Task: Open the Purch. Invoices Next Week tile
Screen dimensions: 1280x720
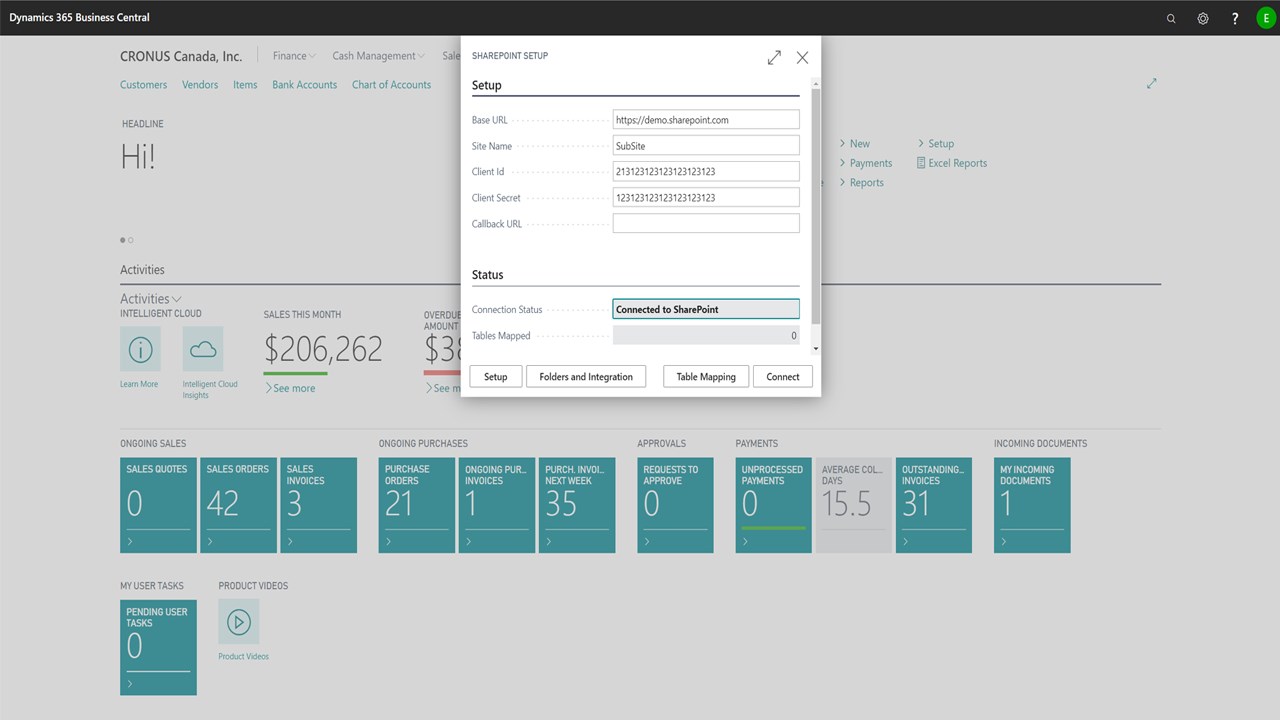Action: (x=577, y=505)
